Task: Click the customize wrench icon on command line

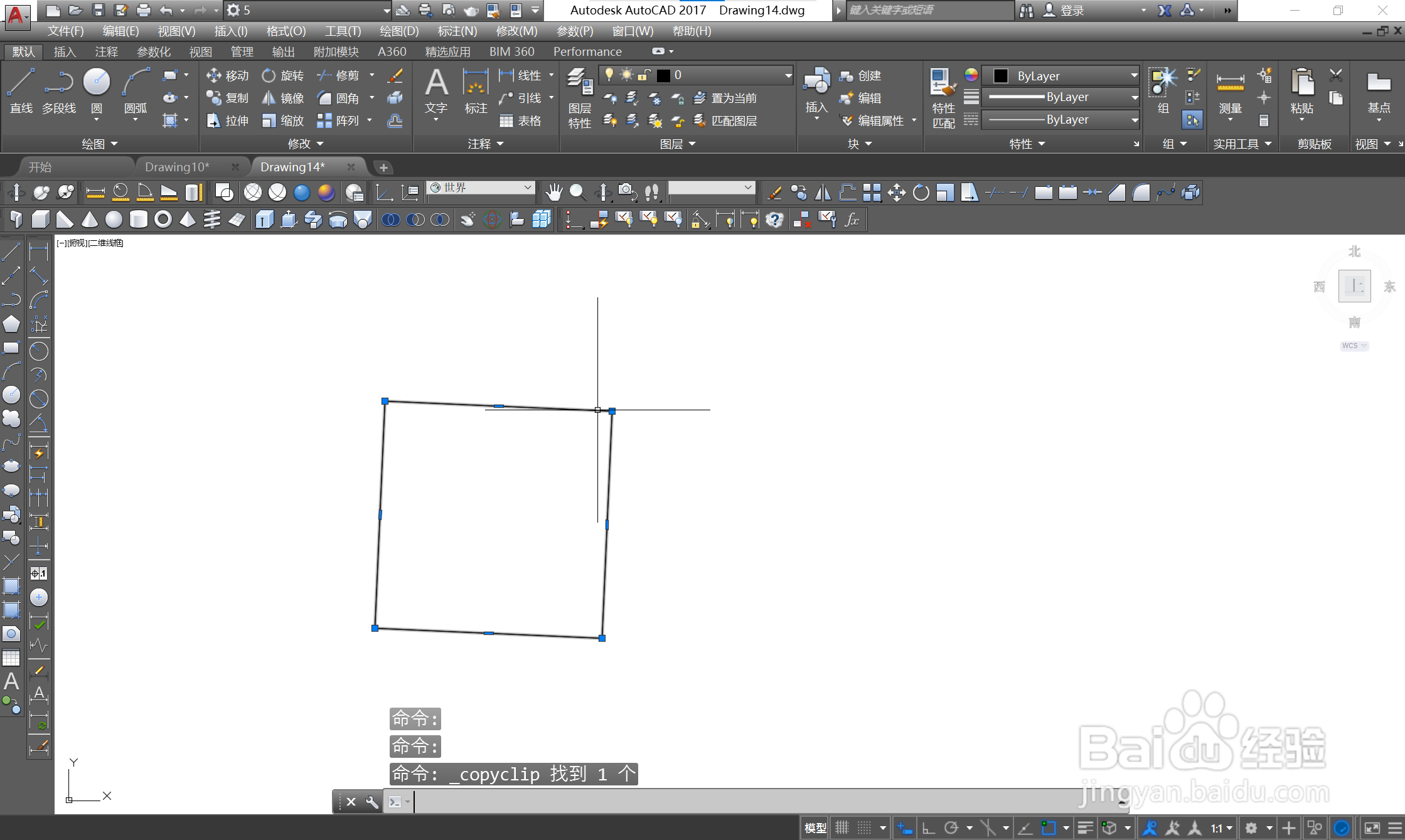Action: [x=372, y=802]
